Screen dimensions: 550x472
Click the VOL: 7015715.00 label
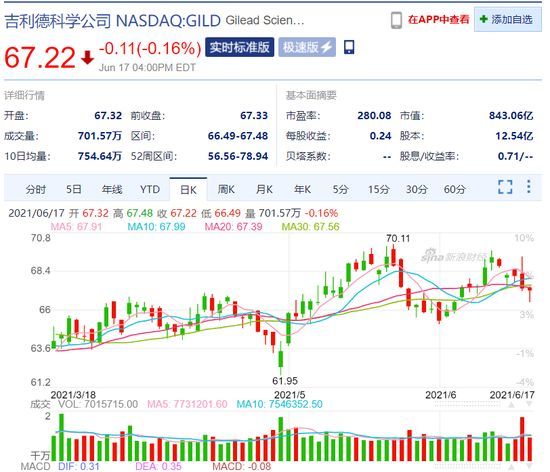pyautogui.click(x=98, y=404)
